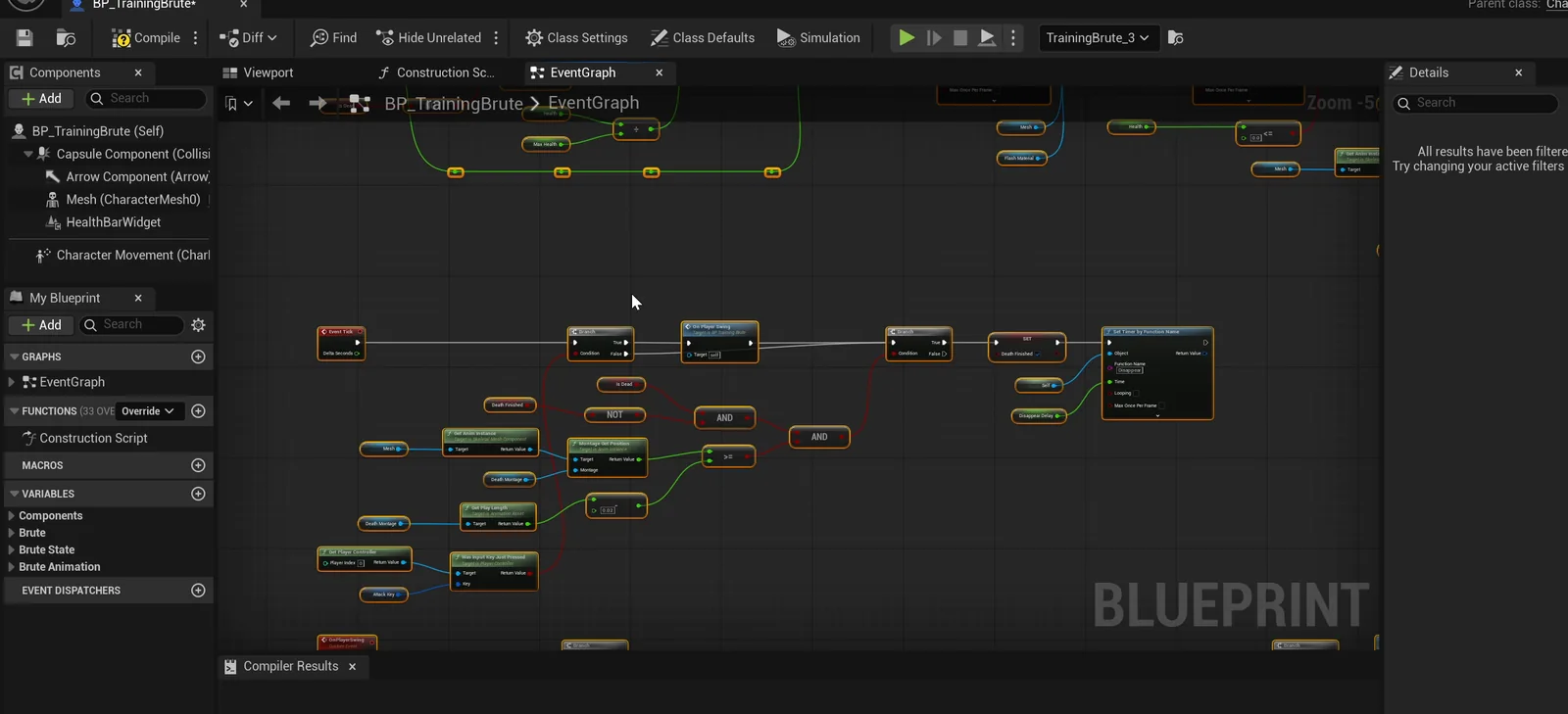Viewport: 1568px width, 714px height.
Task: Select HealthBarWidget component
Action: (x=104, y=222)
